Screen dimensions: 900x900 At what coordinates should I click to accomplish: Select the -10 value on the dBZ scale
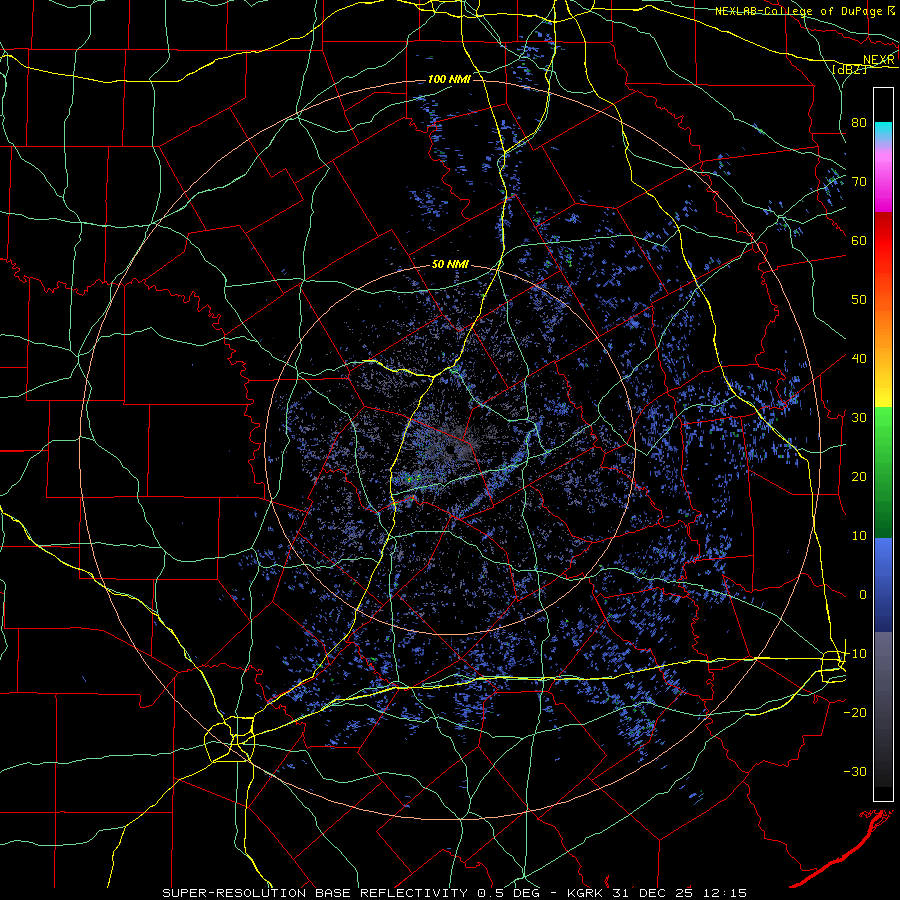click(x=855, y=654)
